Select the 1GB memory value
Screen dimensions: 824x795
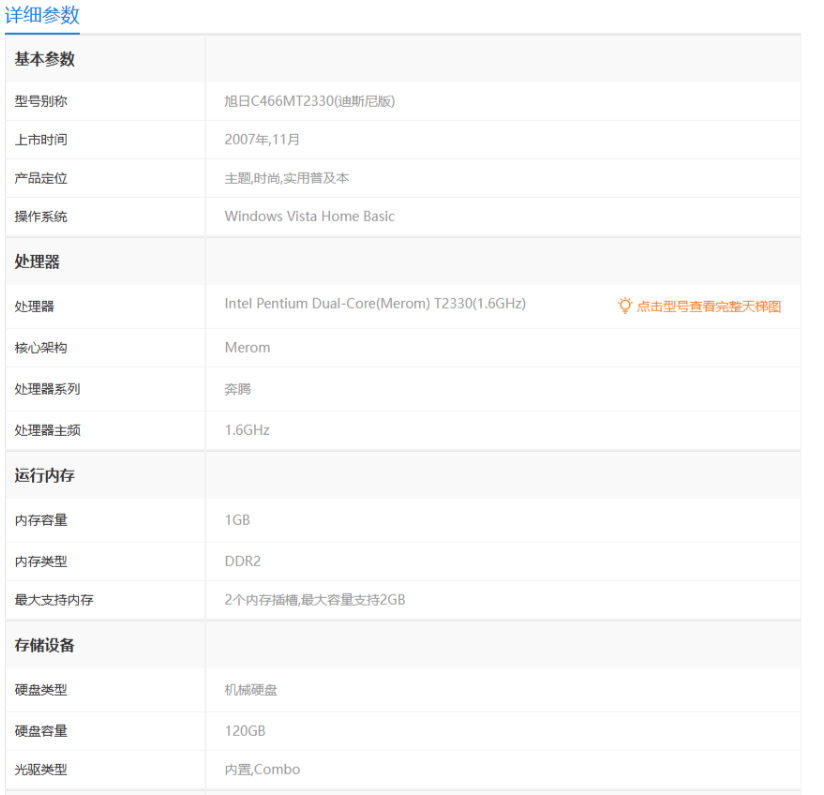coord(237,520)
